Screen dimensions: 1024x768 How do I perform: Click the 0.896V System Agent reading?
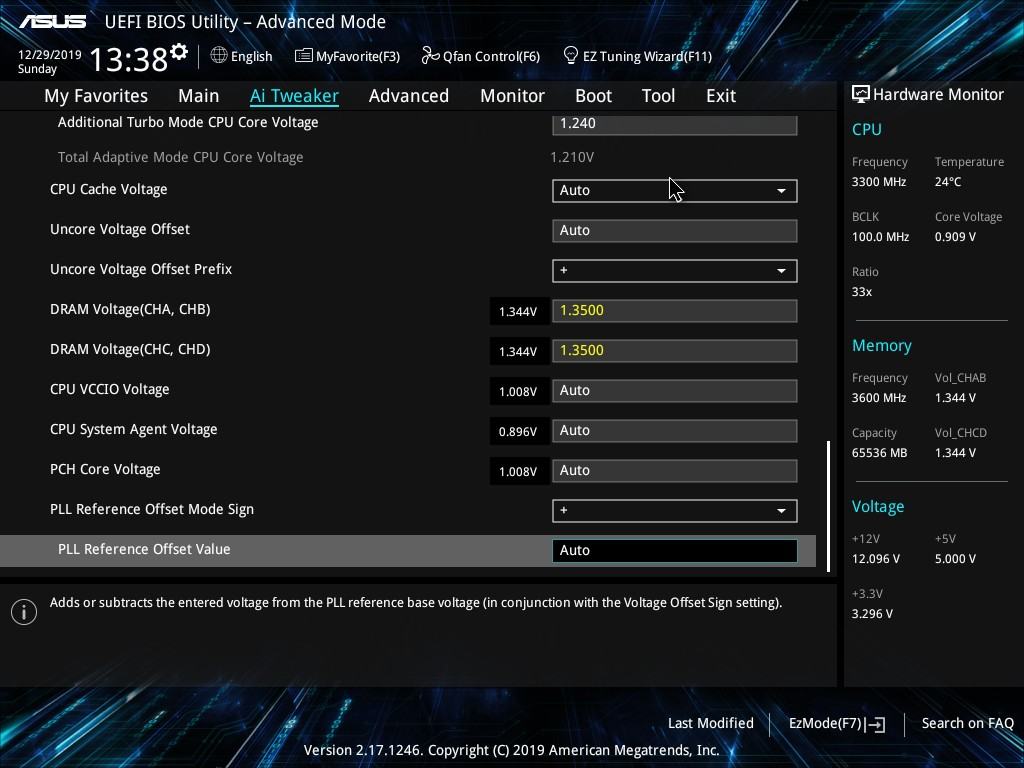518,432
